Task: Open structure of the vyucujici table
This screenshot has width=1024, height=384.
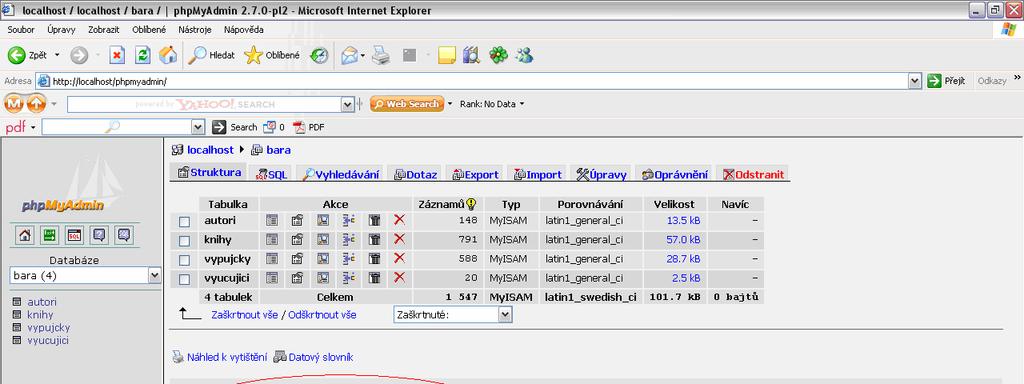Action: 297,278
